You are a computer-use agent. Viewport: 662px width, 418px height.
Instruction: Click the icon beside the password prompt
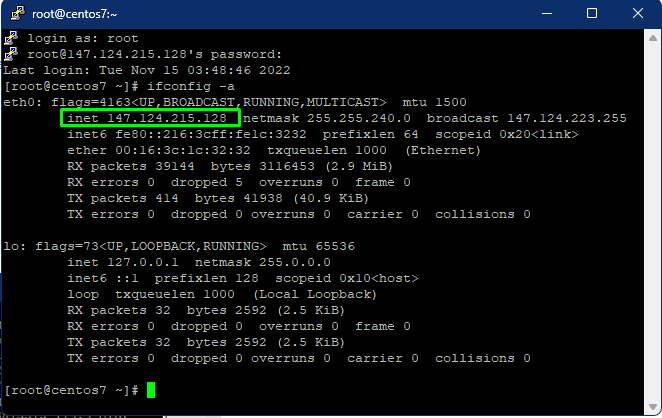[x=12, y=53]
